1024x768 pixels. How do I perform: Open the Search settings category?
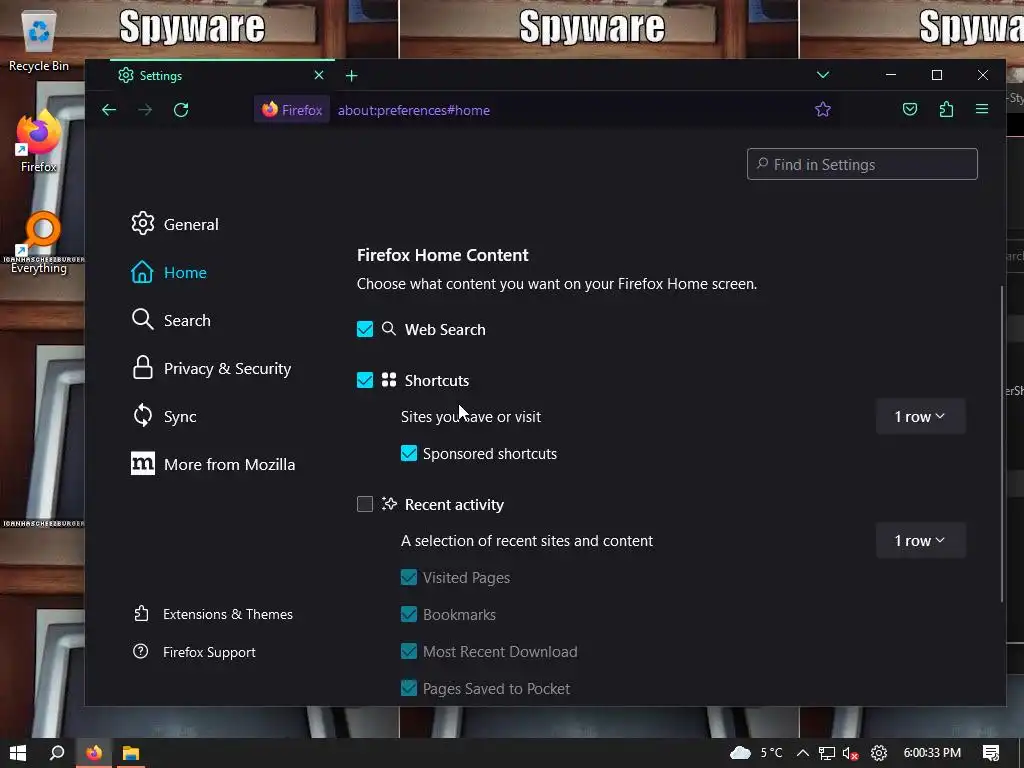coord(171,320)
